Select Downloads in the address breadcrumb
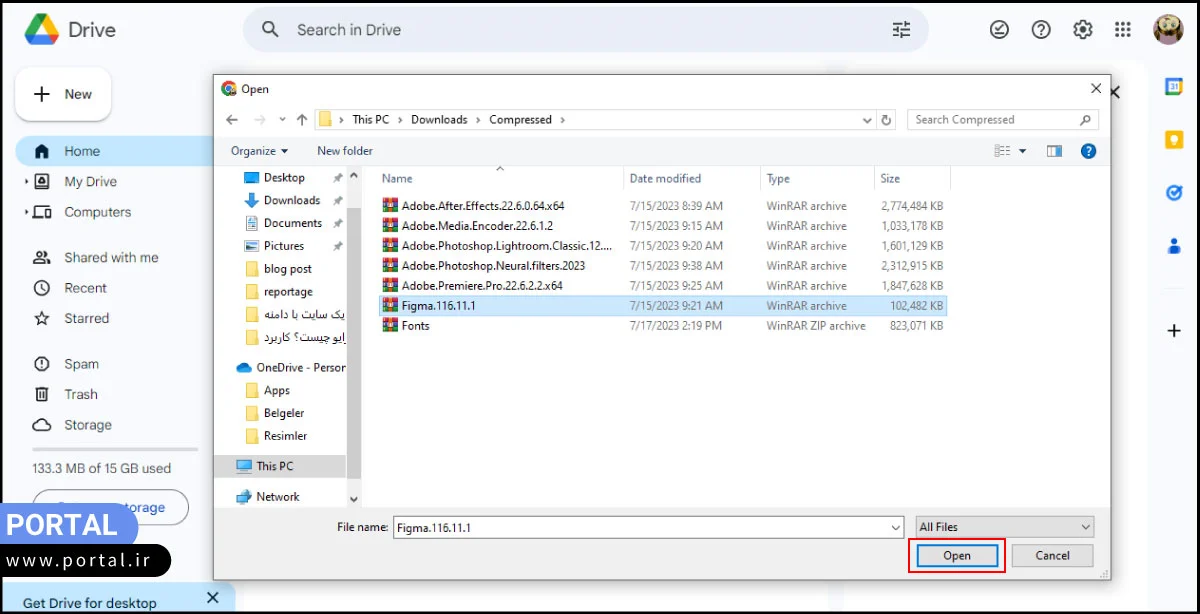1200x614 pixels. 439,119
